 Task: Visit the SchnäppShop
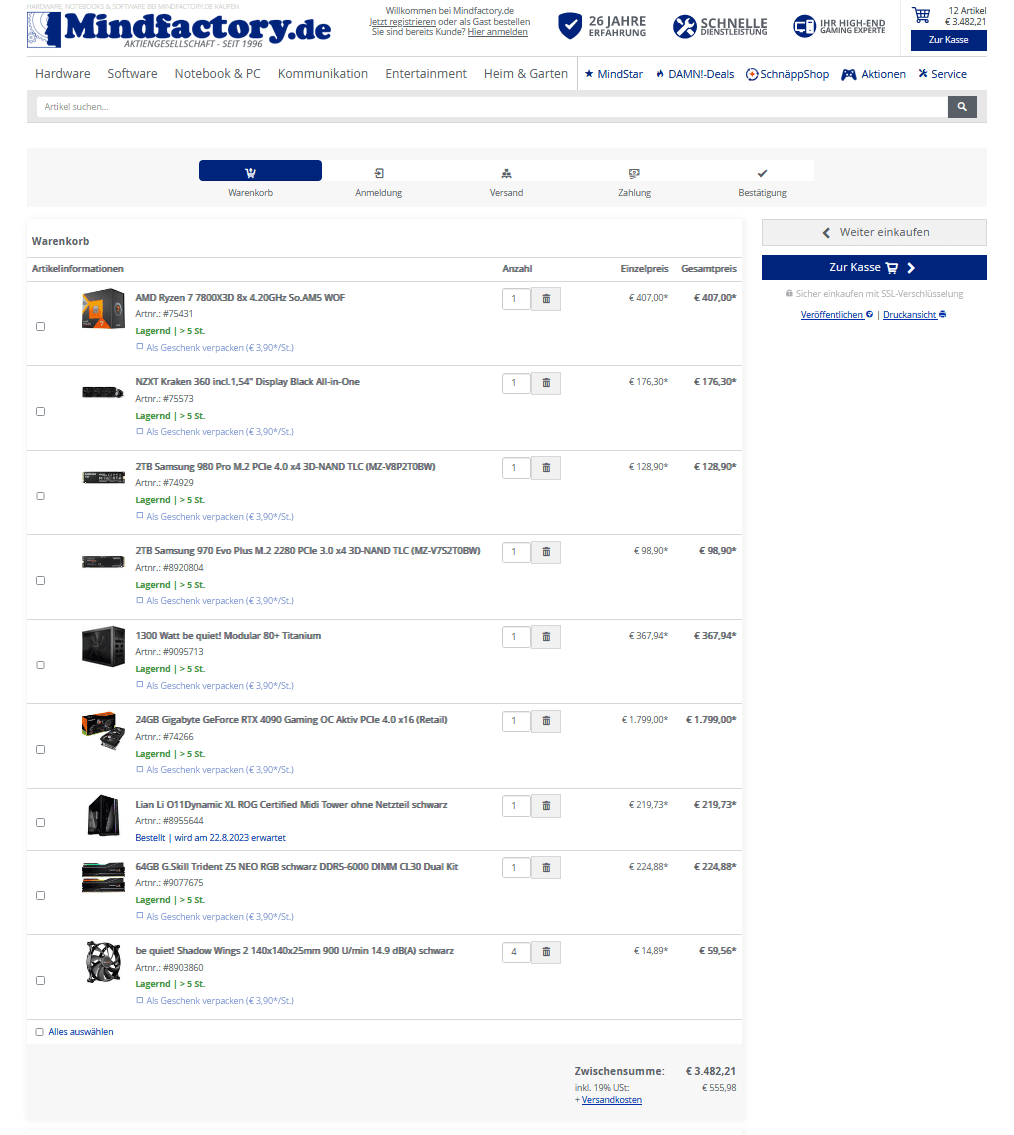(x=787, y=74)
